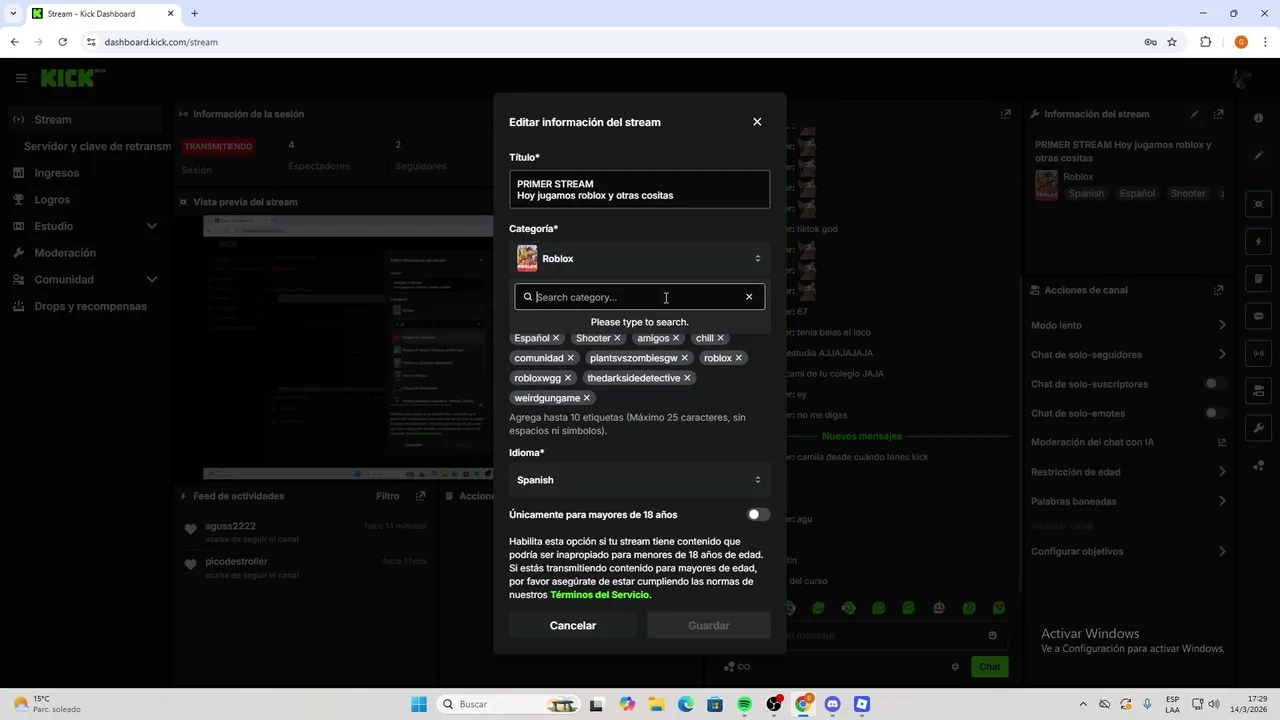1280x720 pixels.
Task: Edit stream info with pencil icon
Action: coord(1195,114)
